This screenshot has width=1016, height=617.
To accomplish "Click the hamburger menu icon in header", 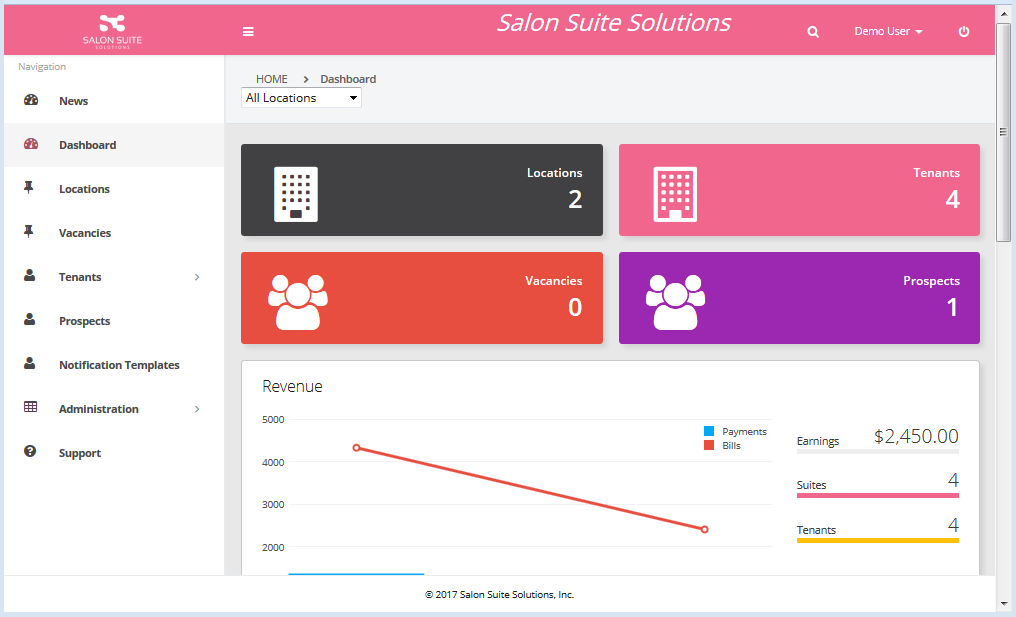I will 248,32.
